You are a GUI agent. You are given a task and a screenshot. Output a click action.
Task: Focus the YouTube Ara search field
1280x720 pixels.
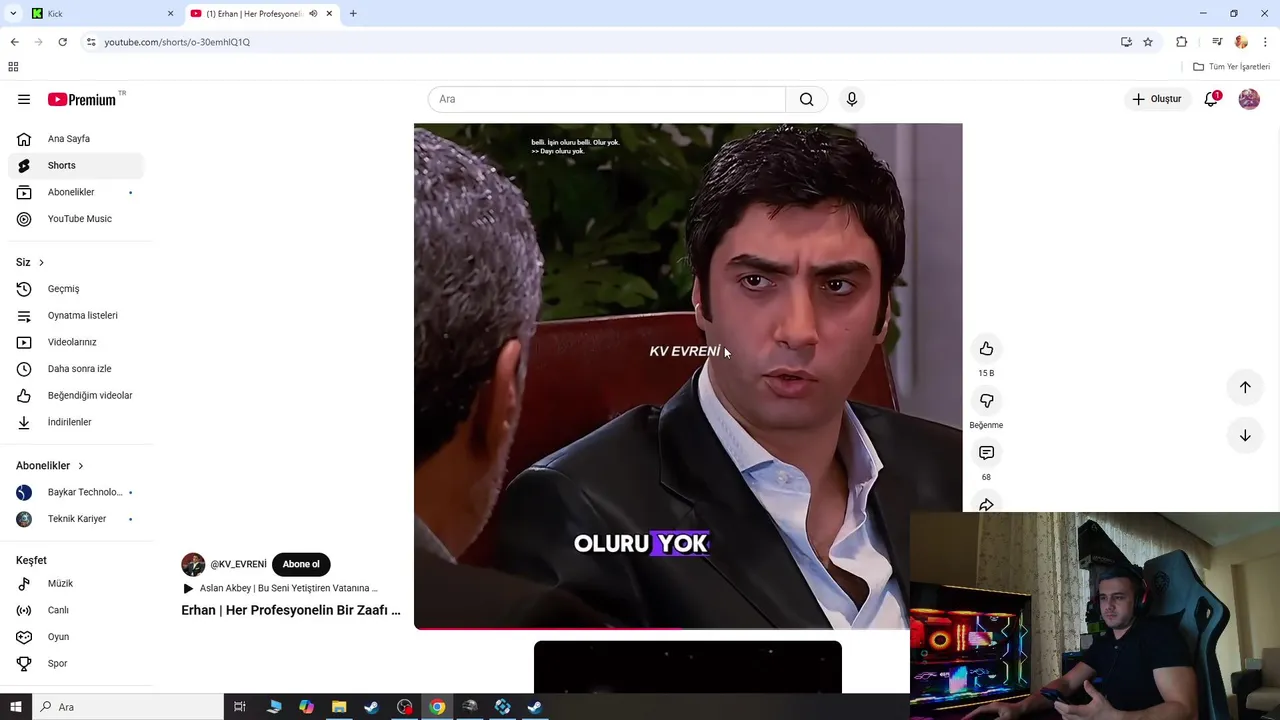coord(607,99)
